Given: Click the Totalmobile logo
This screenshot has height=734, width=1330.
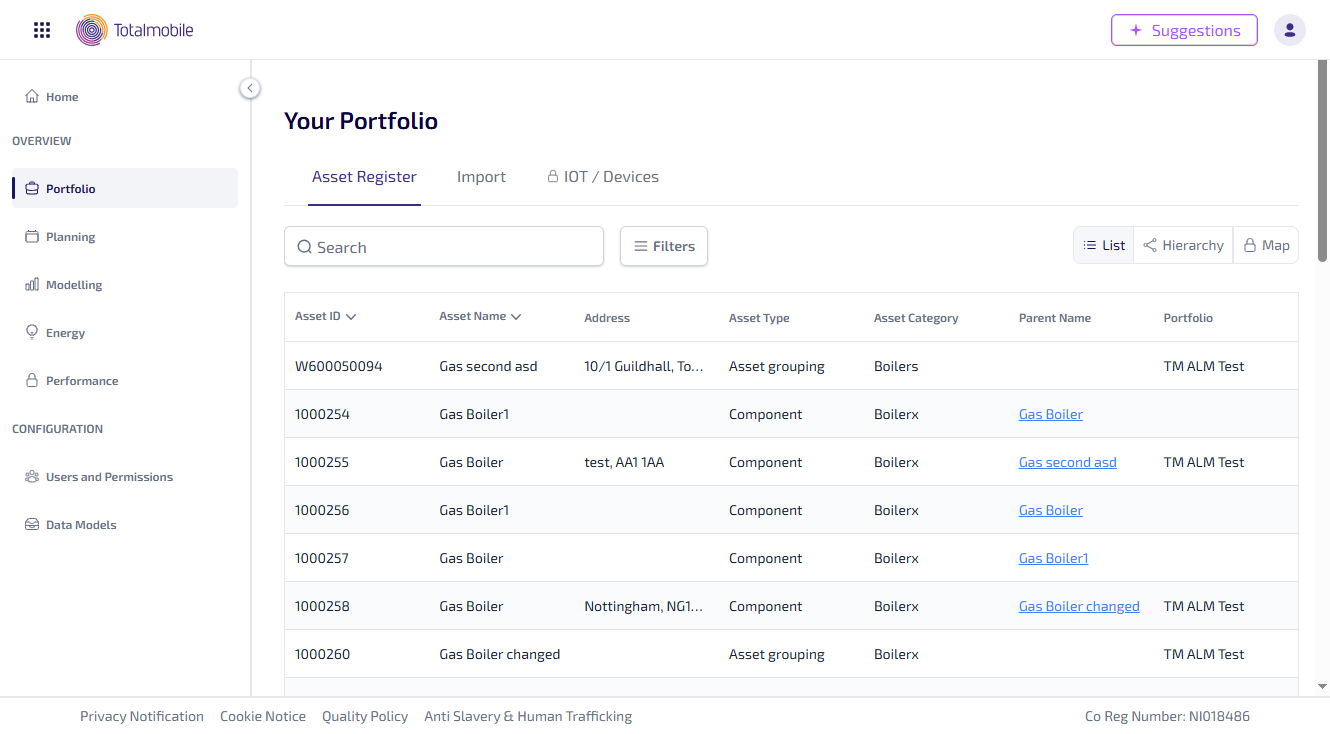Looking at the screenshot, I should pos(135,30).
